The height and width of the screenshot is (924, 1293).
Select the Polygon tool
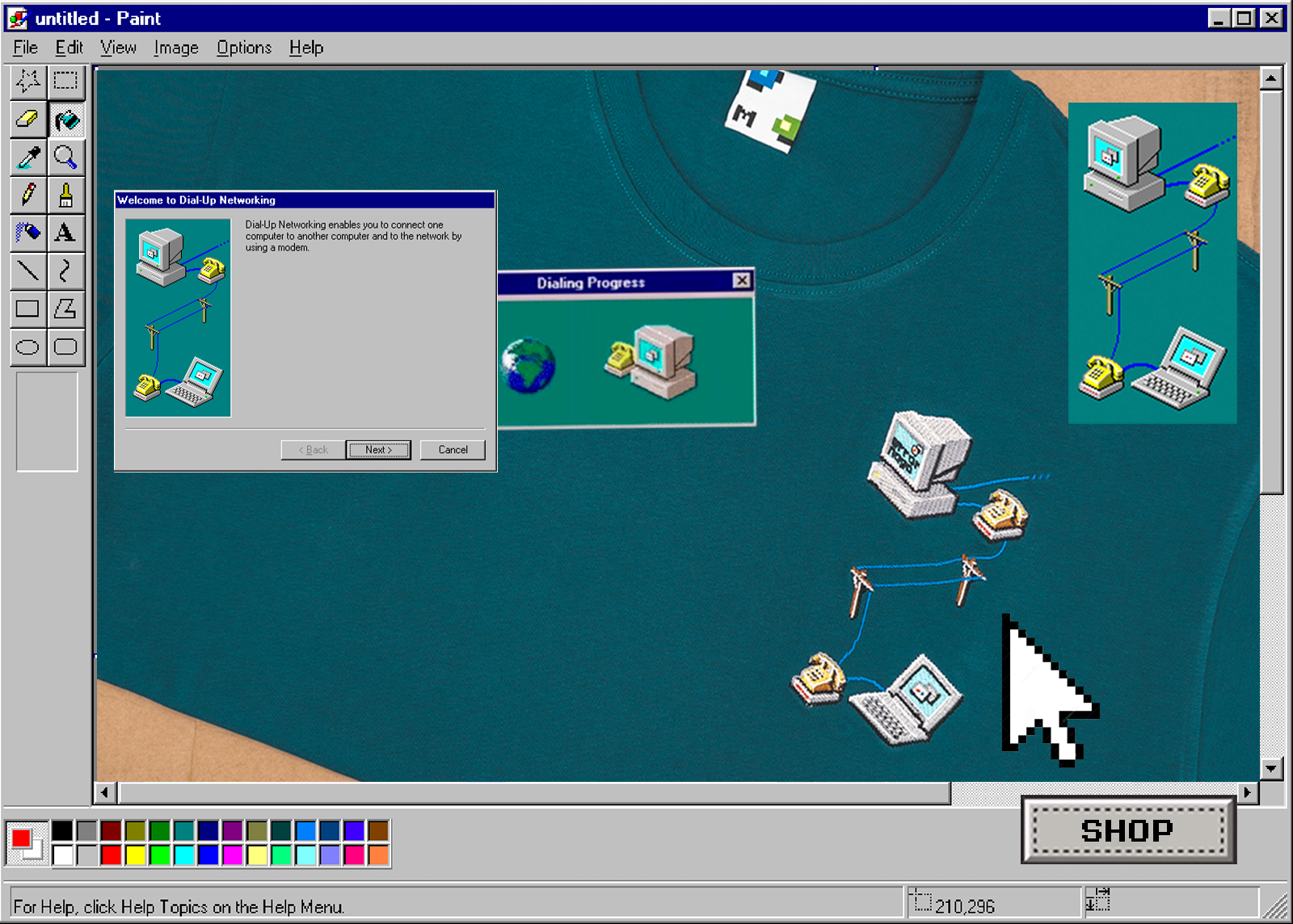[x=65, y=309]
